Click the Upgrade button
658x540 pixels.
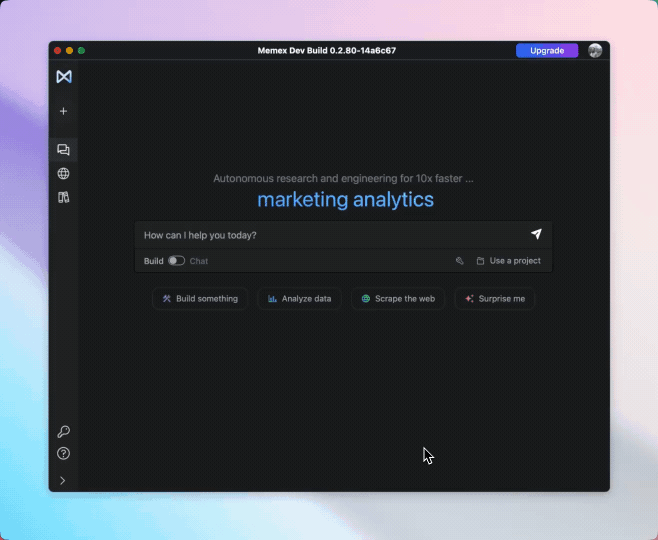click(x=547, y=50)
